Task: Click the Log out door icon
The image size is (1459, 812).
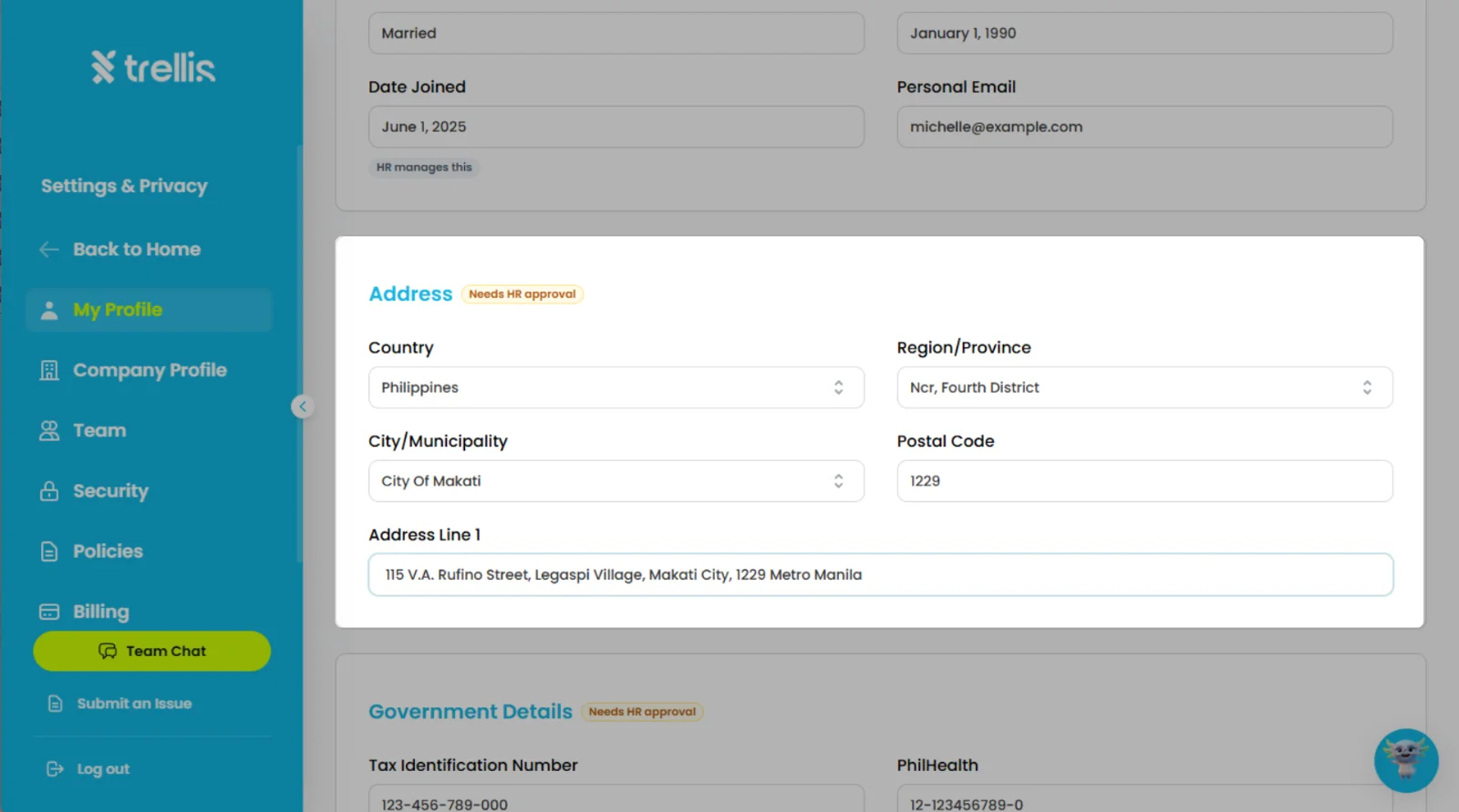Action: [x=55, y=769]
